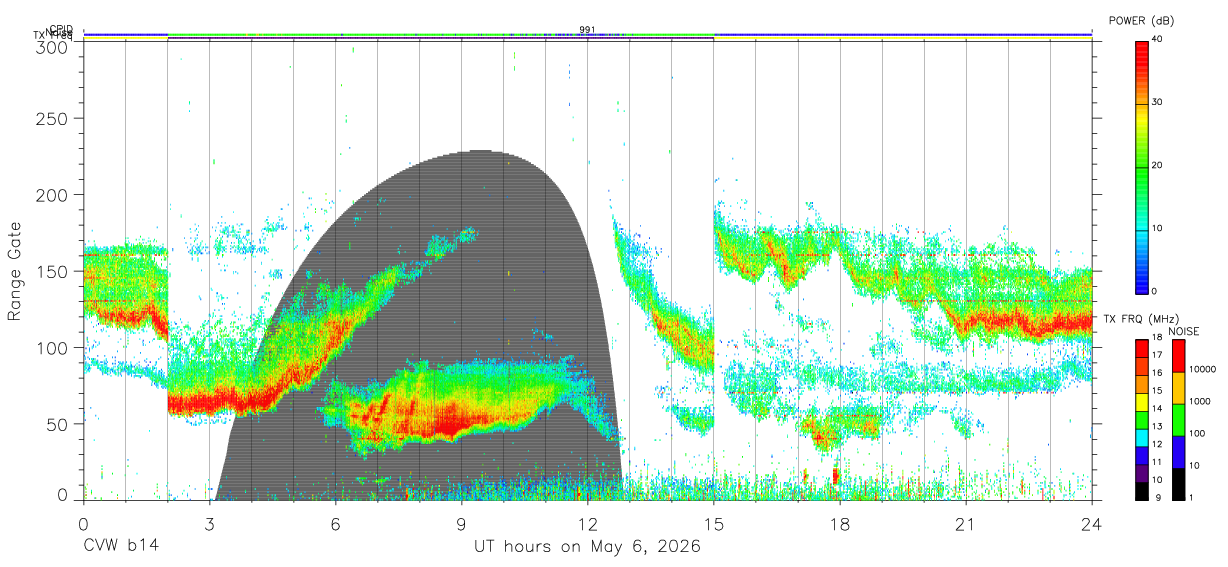Select the NOISE legend title

(x=1182, y=331)
